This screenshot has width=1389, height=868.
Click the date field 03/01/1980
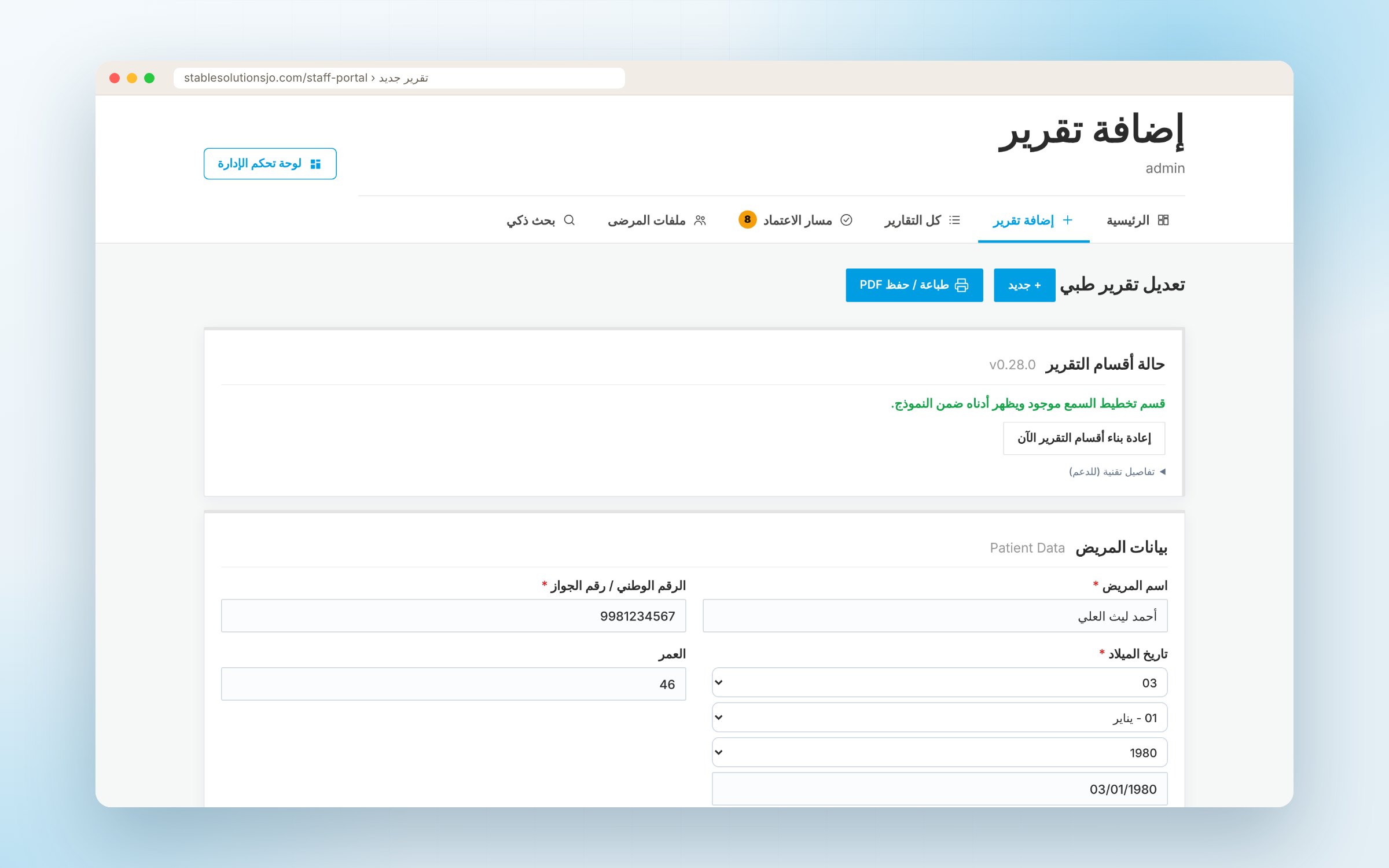[940, 789]
